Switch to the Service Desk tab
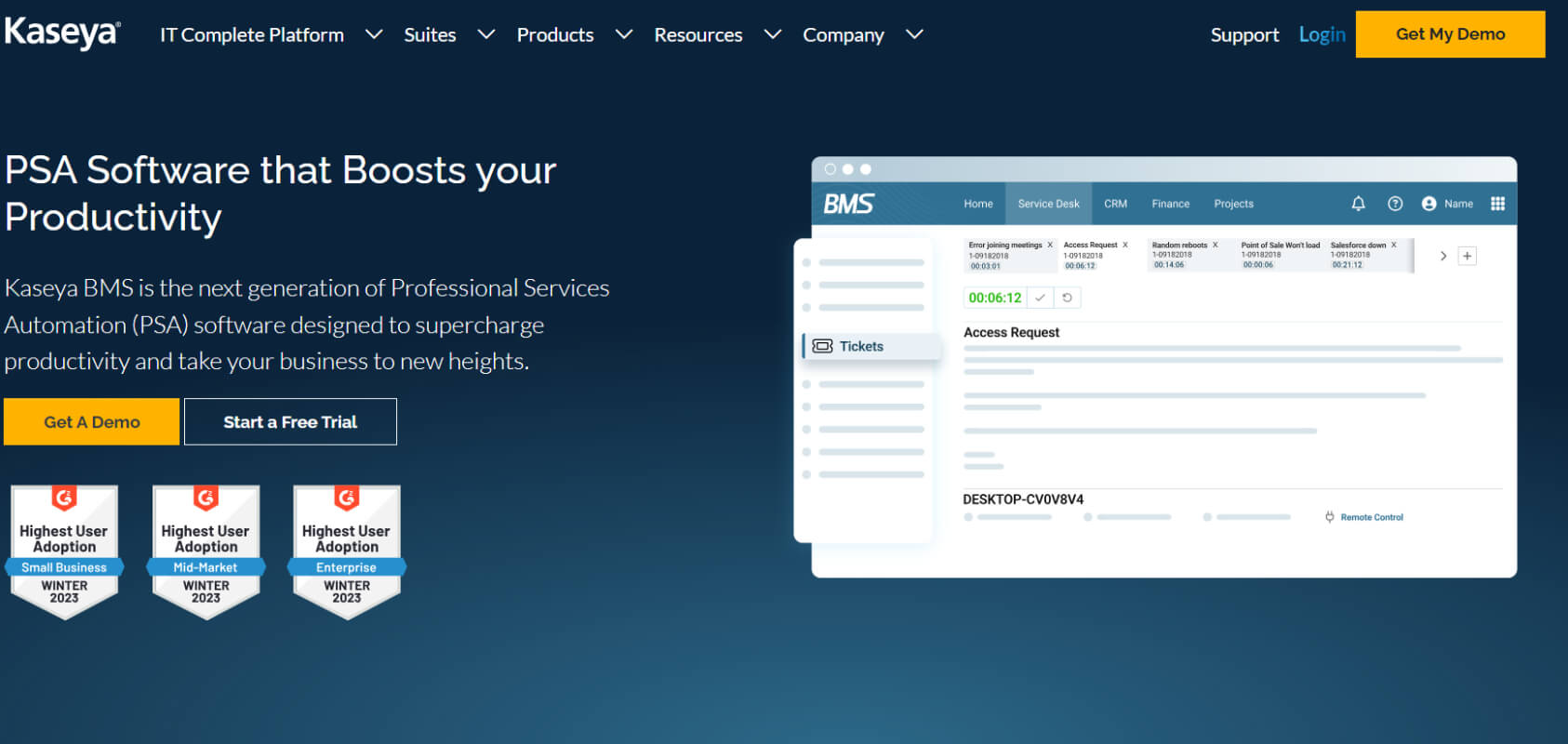 (1048, 204)
